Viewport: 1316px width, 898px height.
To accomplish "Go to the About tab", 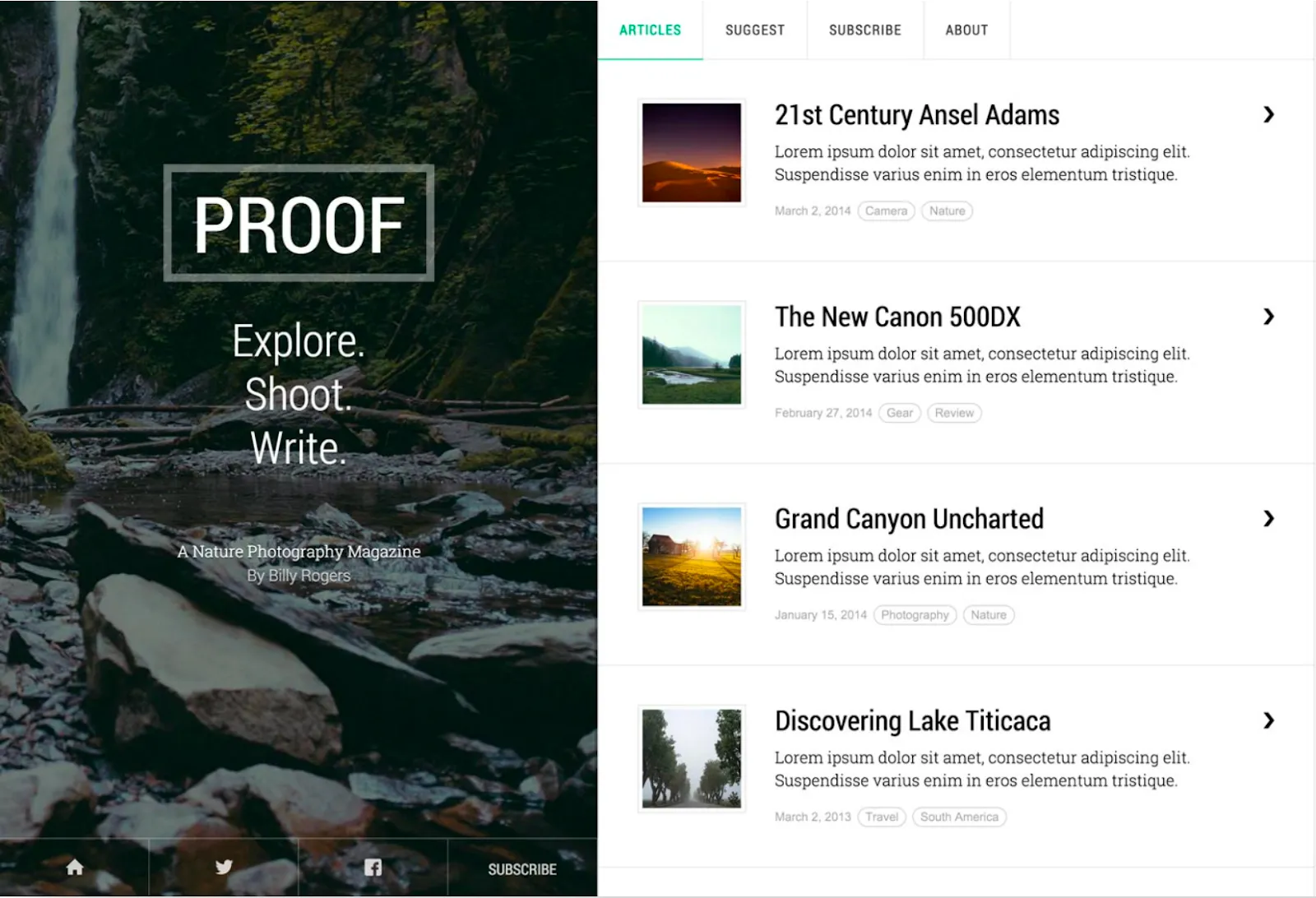I will [x=966, y=30].
